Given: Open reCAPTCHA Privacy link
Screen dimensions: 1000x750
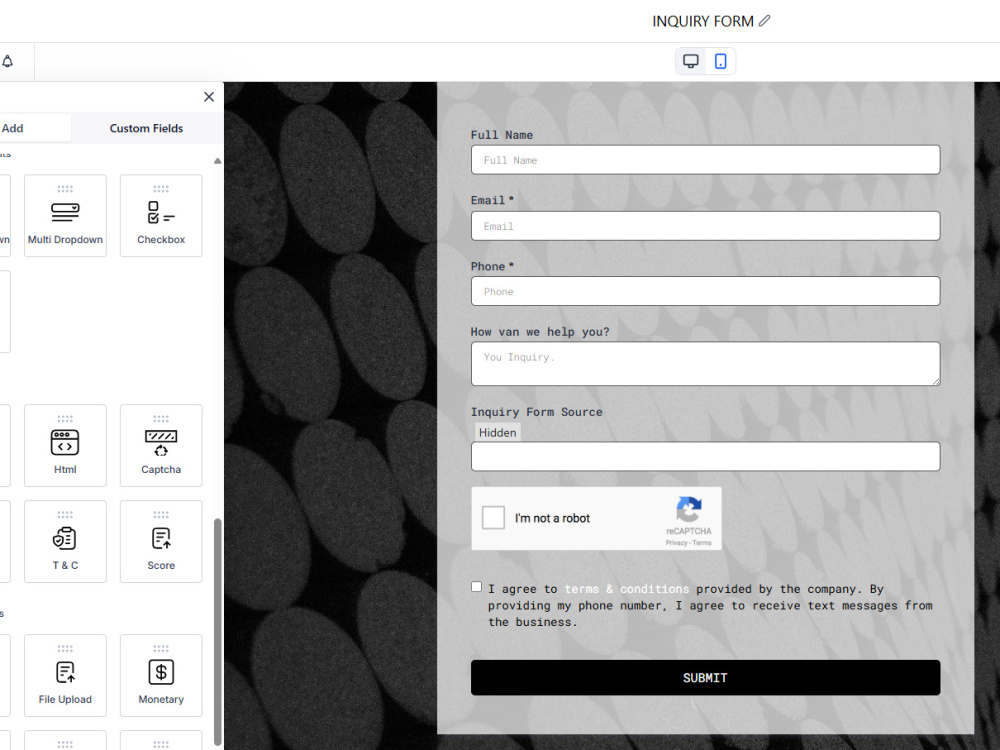Looking at the screenshot, I should 676,543.
